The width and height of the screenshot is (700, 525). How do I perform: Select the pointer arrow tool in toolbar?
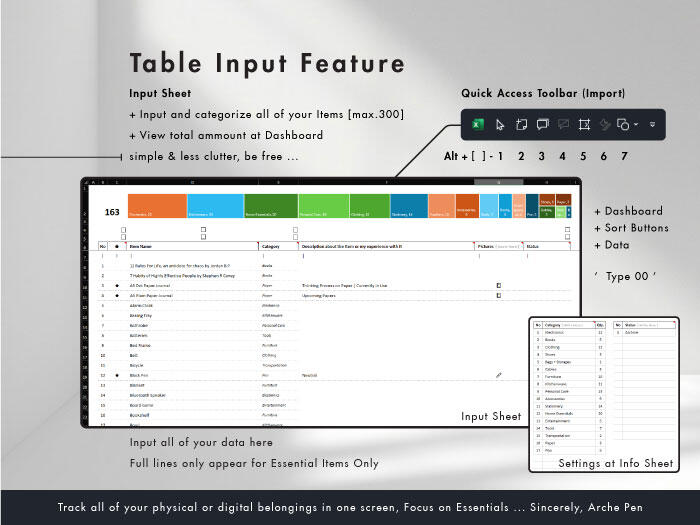point(500,124)
